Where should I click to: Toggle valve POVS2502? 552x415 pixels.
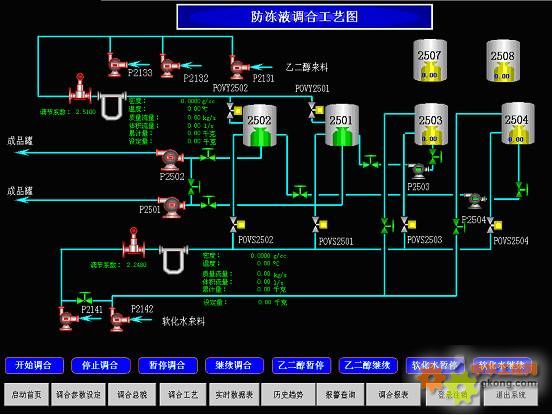tap(237, 225)
